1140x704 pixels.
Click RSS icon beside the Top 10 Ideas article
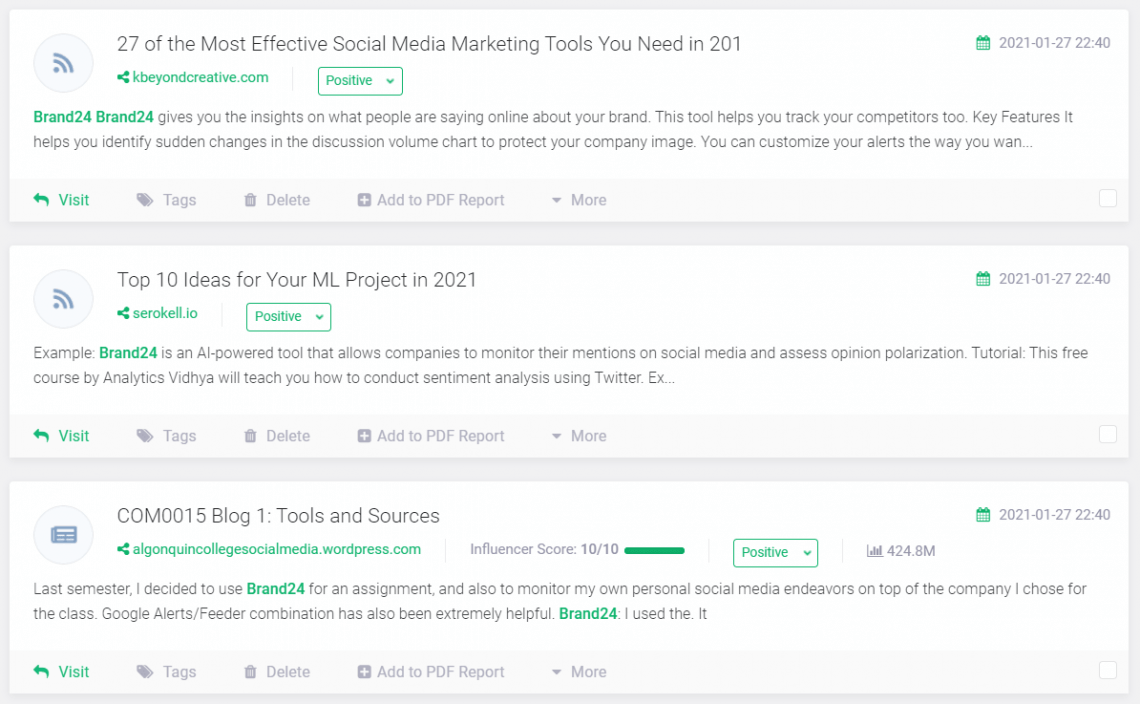click(63, 300)
